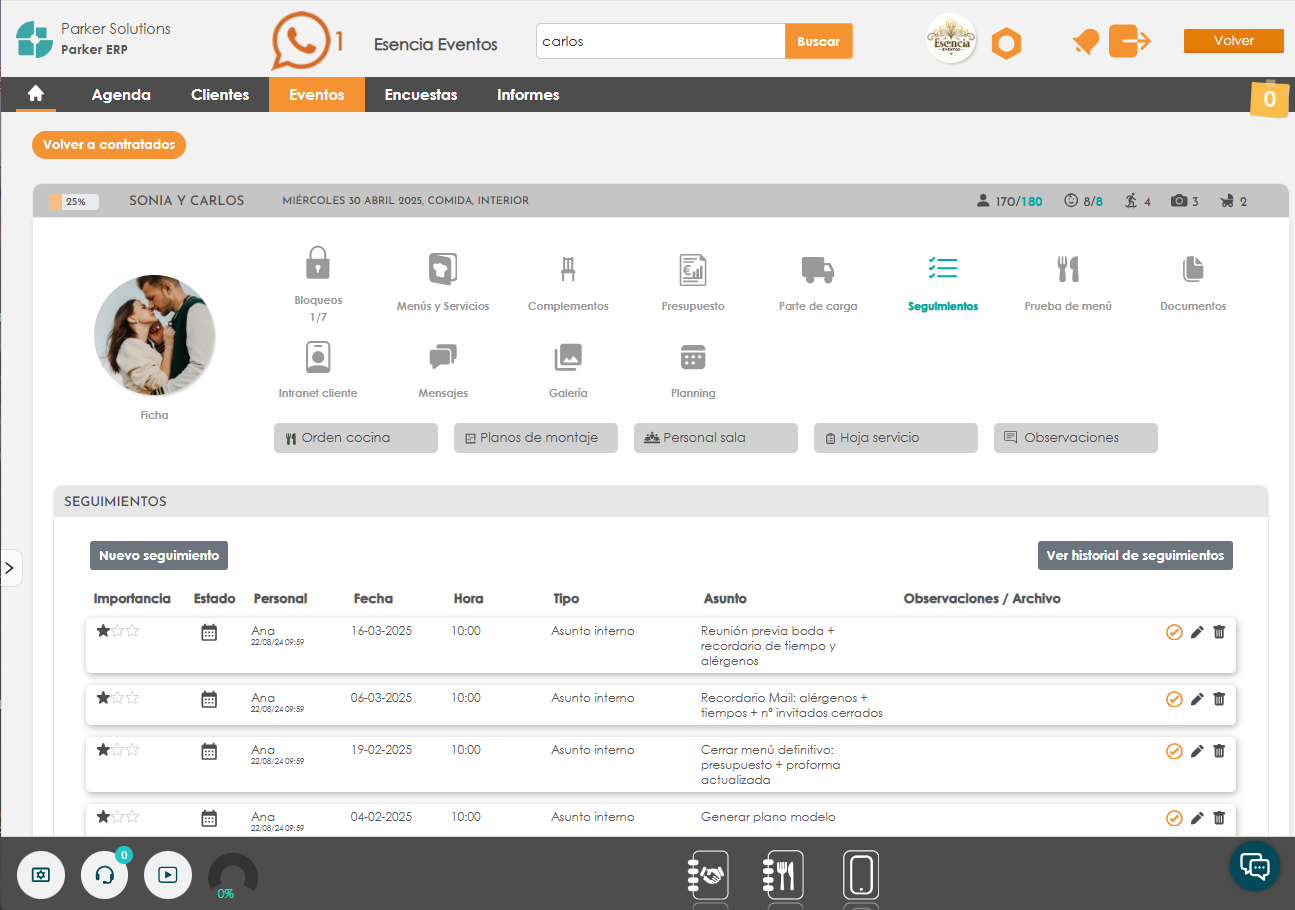
Task: Click the yellow sticky note counter
Action: pos(1269,98)
